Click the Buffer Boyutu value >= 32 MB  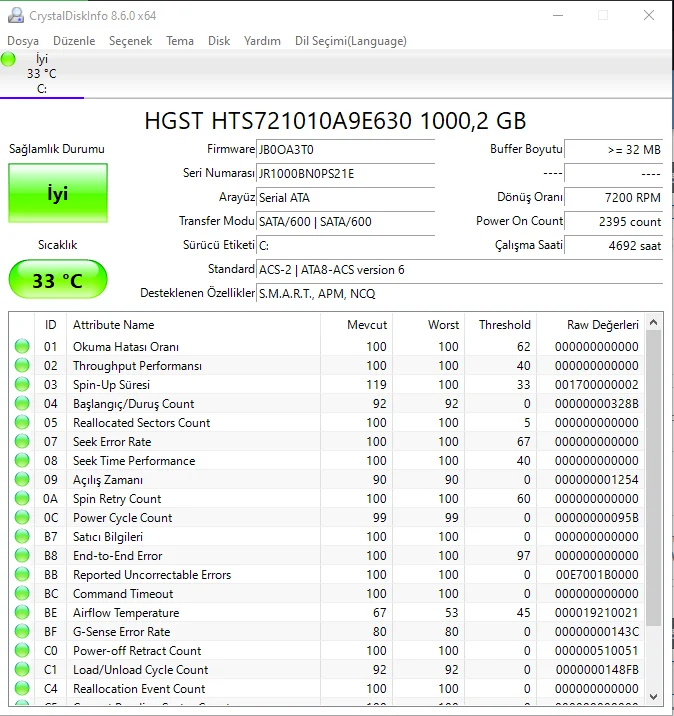(614, 150)
